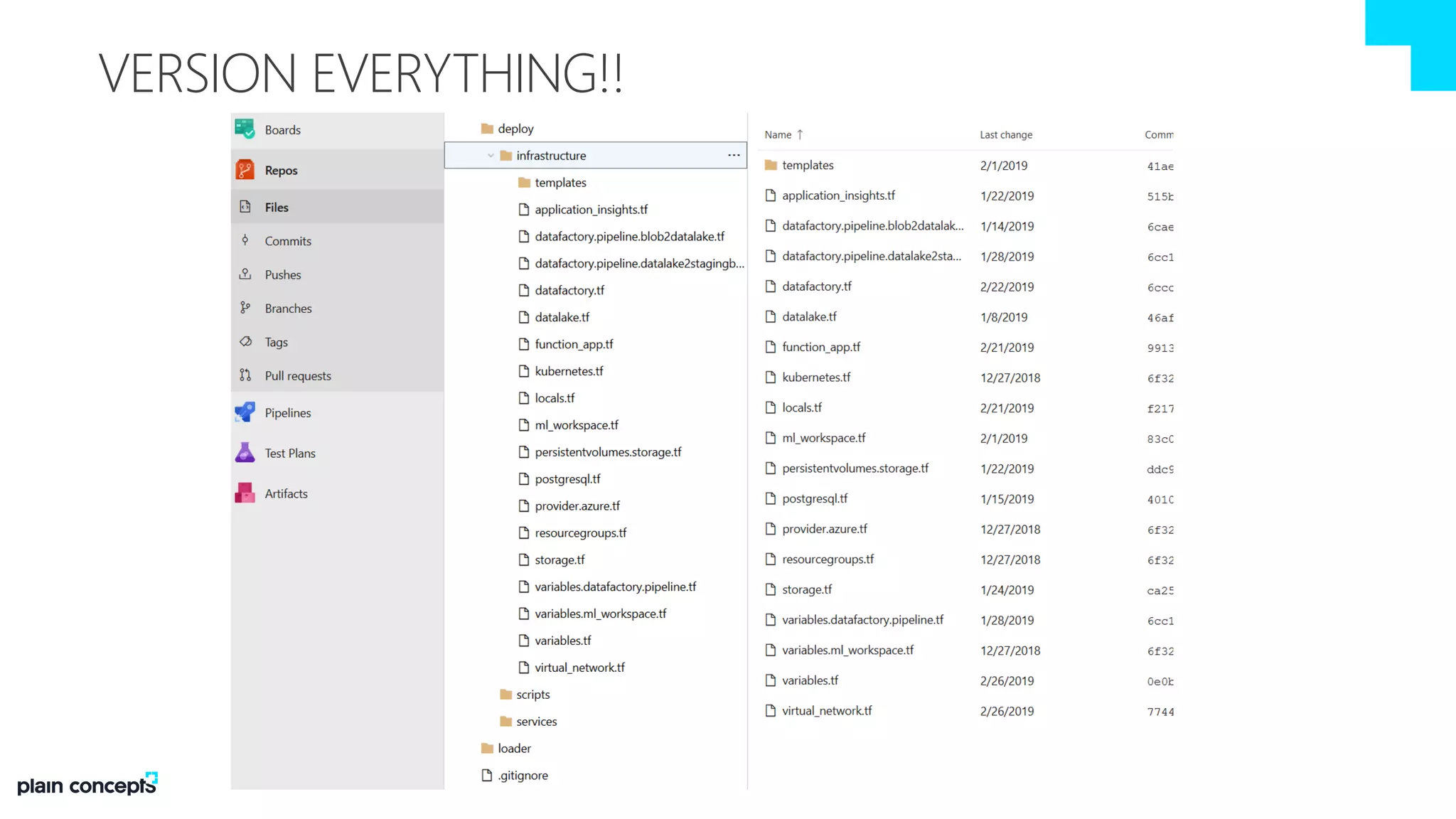The image size is (1456, 819).
Task: Open Tags in the sidebar
Action: (x=277, y=343)
